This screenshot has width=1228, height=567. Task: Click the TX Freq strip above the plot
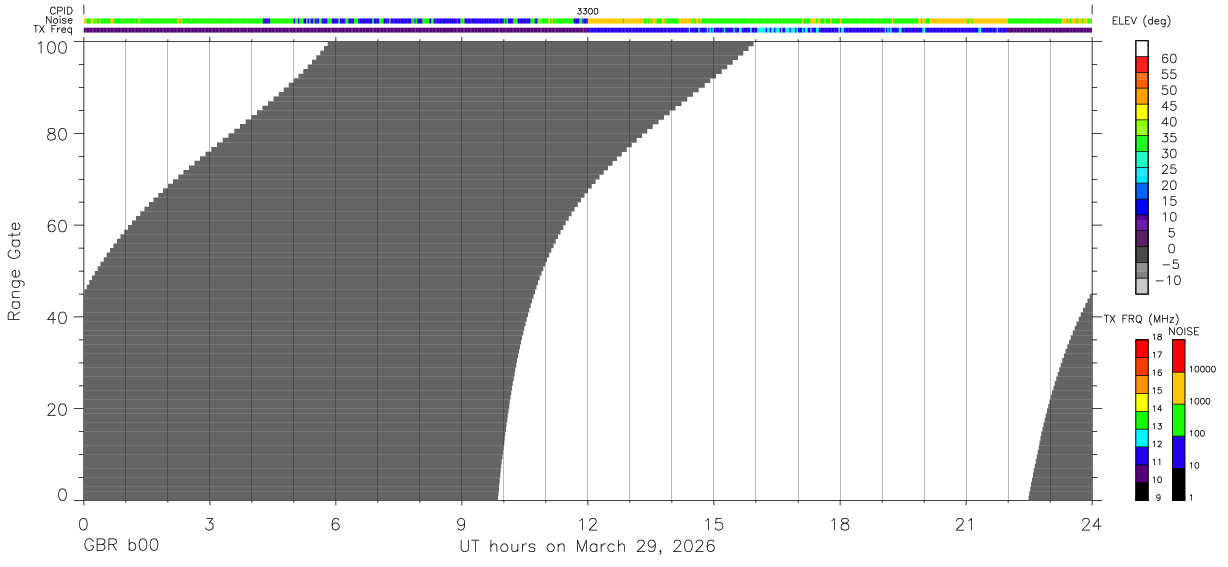coord(588,30)
